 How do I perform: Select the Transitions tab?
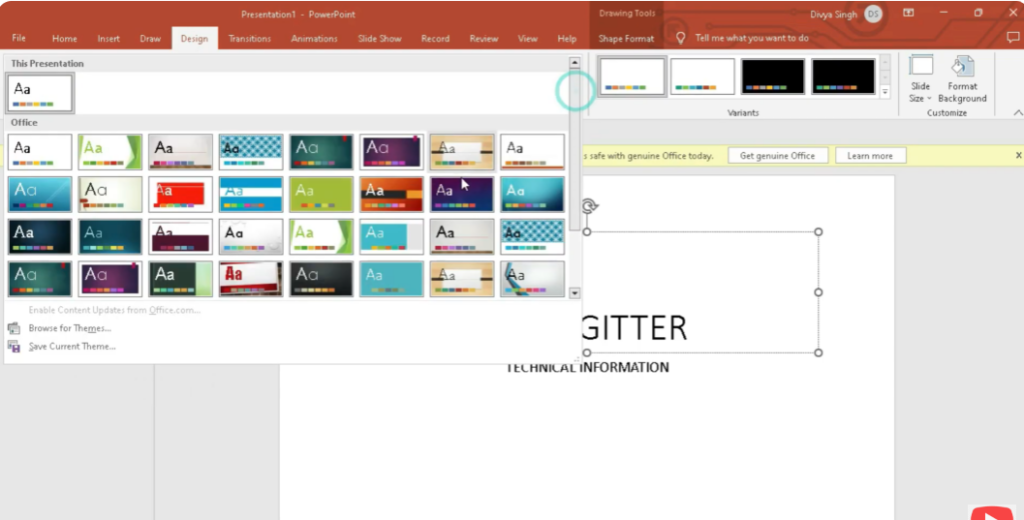point(249,39)
